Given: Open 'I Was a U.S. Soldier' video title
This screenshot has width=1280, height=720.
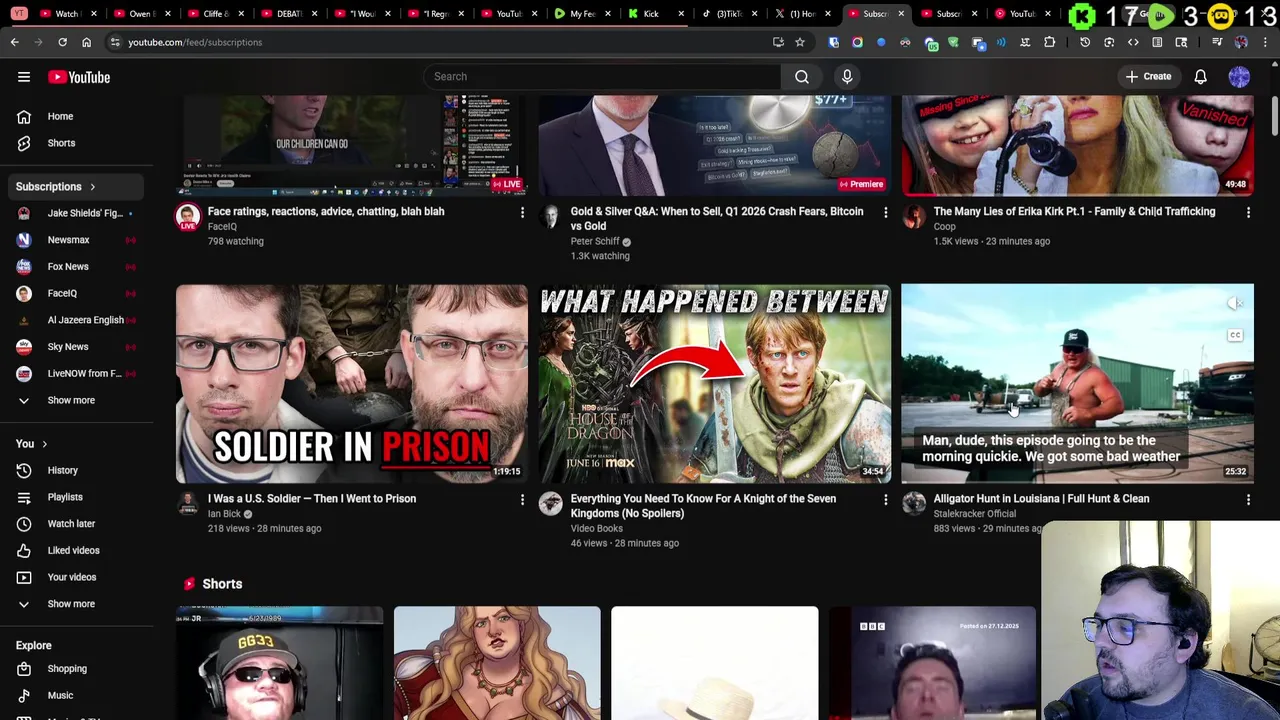Looking at the screenshot, I should [312, 498].
